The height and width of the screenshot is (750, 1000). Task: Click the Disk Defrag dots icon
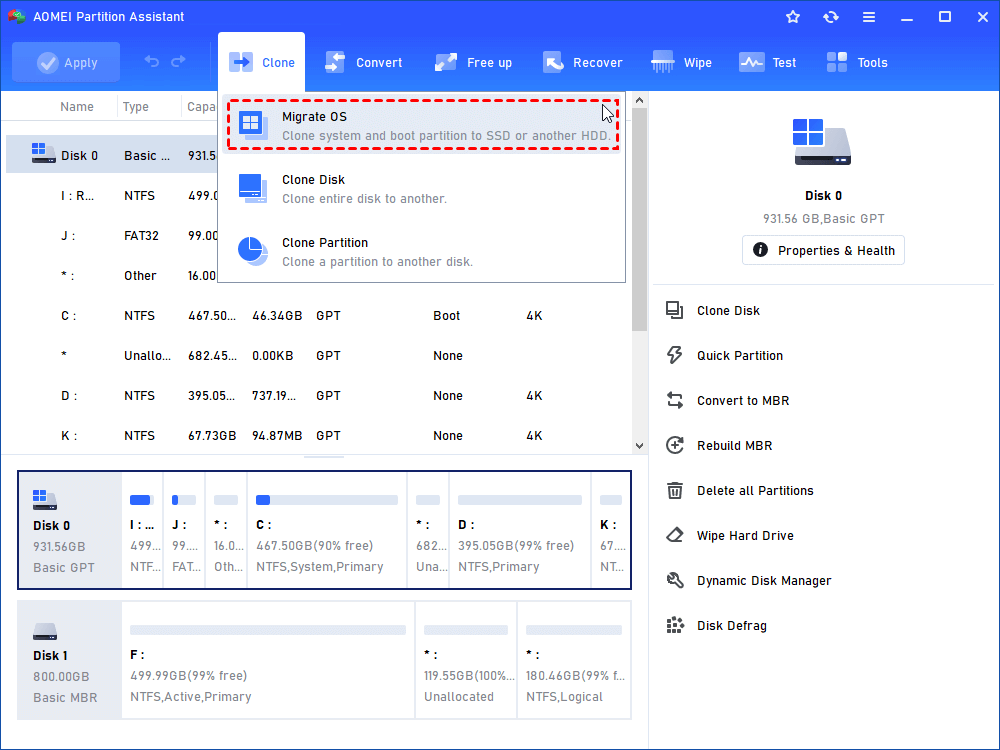[x=675, y=625]
